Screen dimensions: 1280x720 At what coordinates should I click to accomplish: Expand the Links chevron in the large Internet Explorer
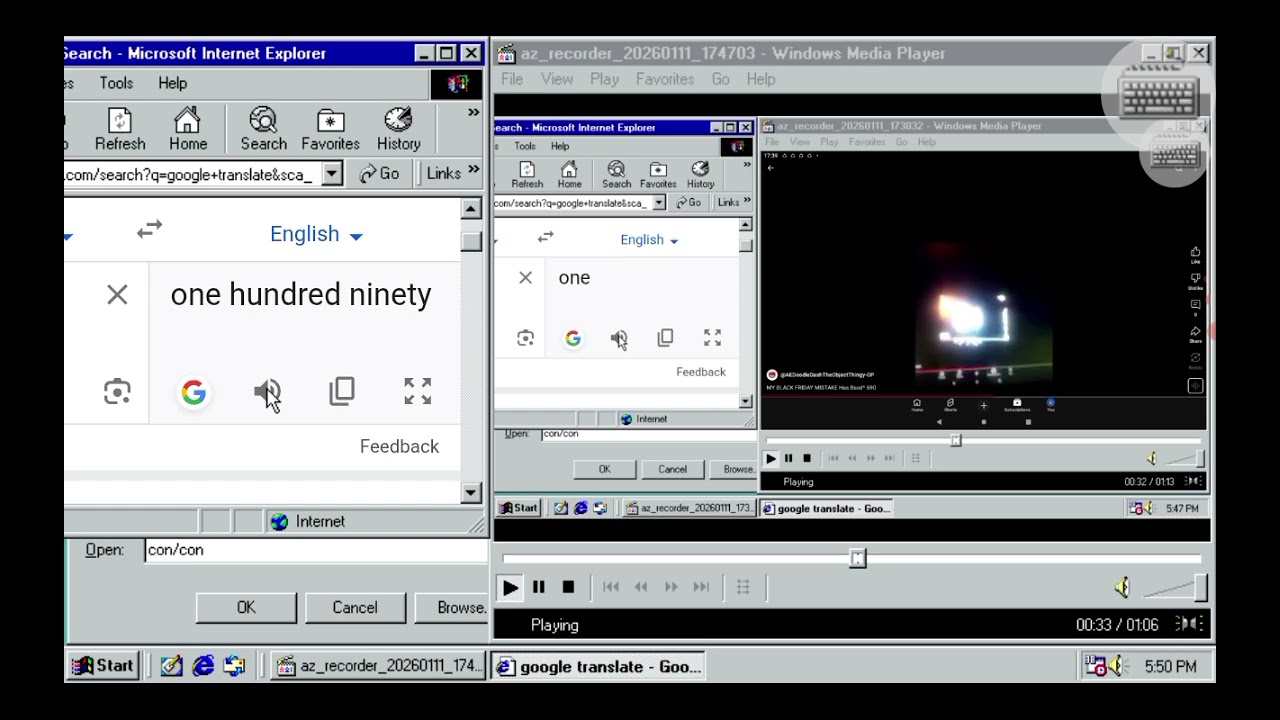[473, 171]
